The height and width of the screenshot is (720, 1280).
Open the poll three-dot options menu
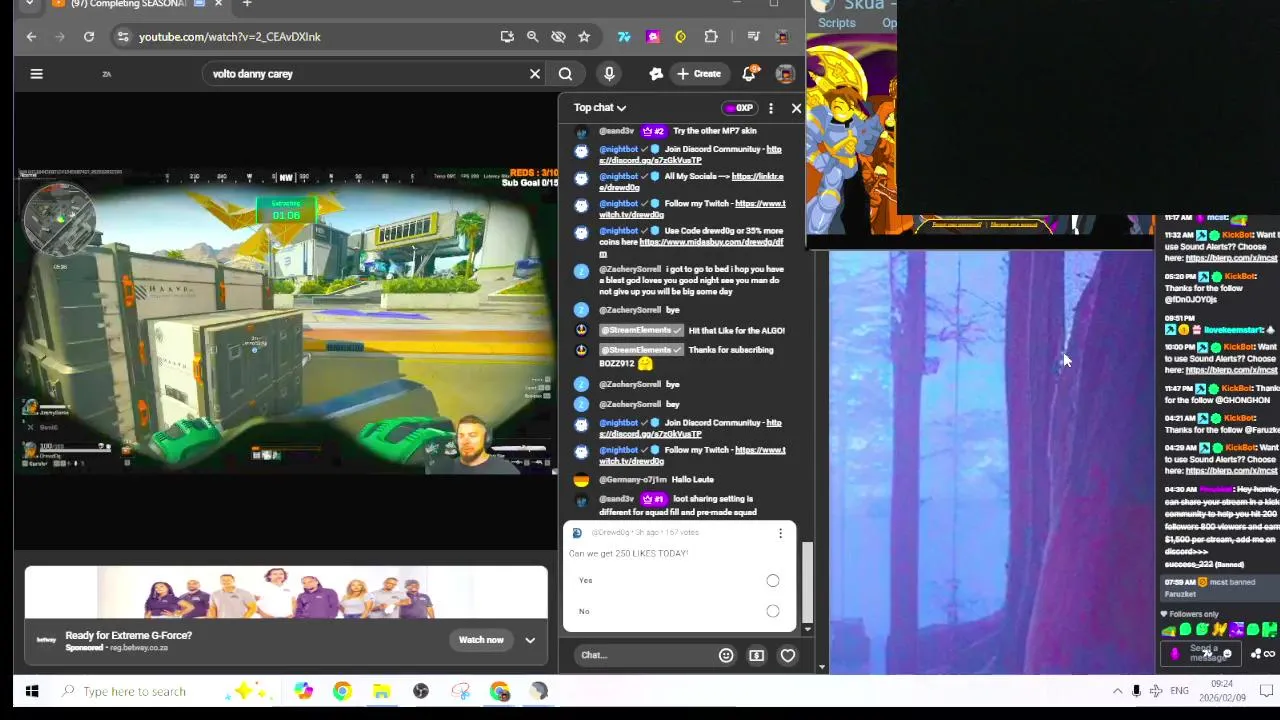[x=780, y=534]
